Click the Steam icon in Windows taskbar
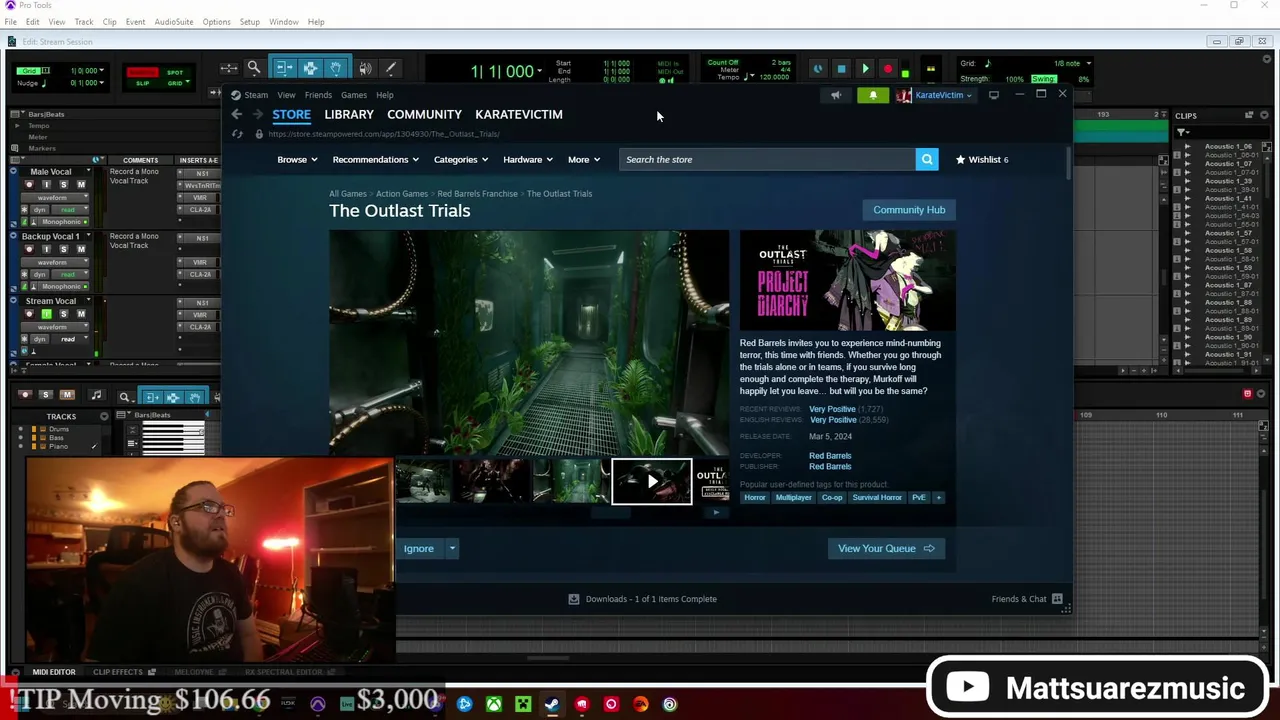This screenshot has width=1280, height=720. coord(552,704)
